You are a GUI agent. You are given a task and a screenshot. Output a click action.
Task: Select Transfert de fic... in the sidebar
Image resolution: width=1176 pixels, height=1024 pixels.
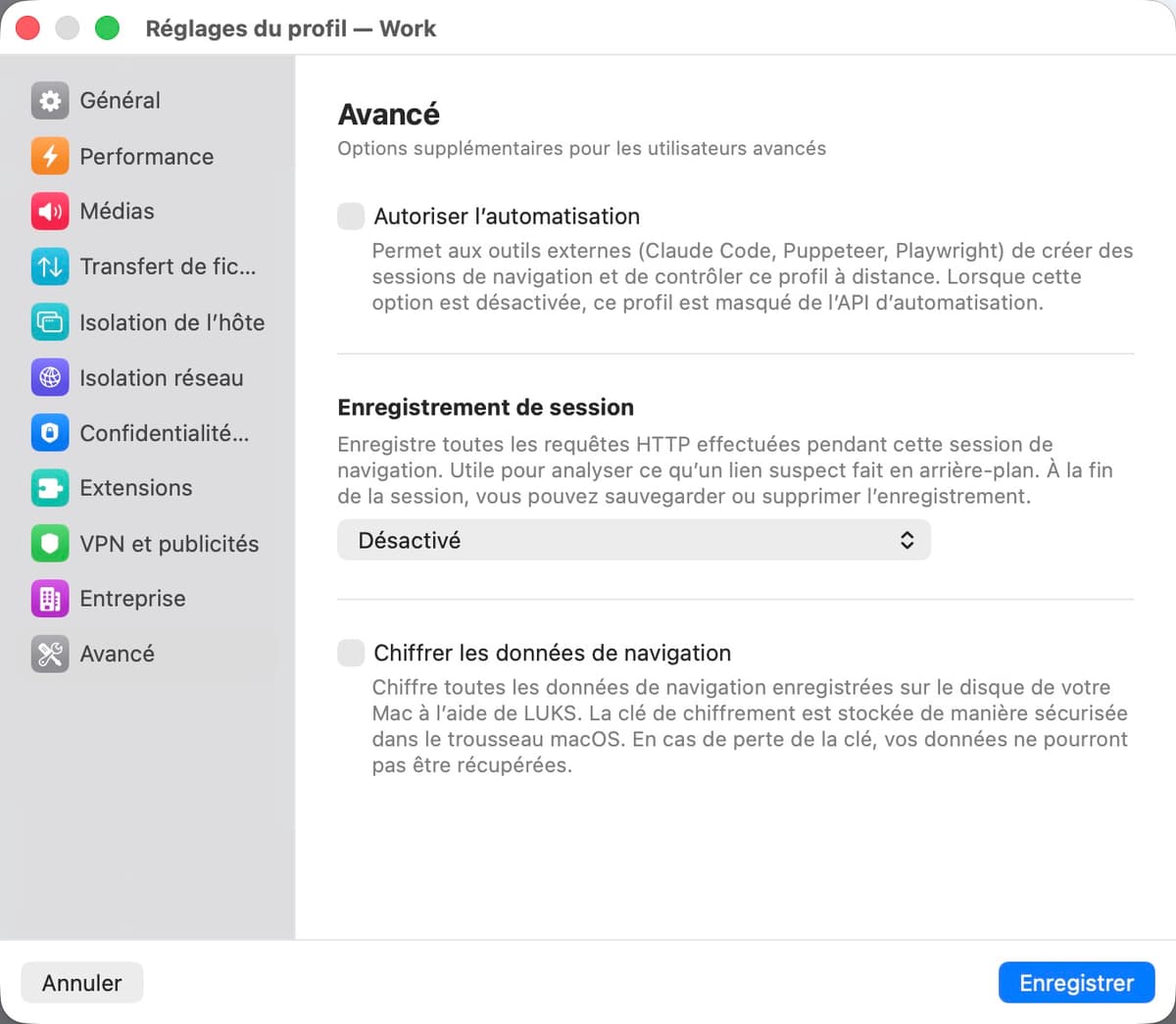(x=149, y=267)
